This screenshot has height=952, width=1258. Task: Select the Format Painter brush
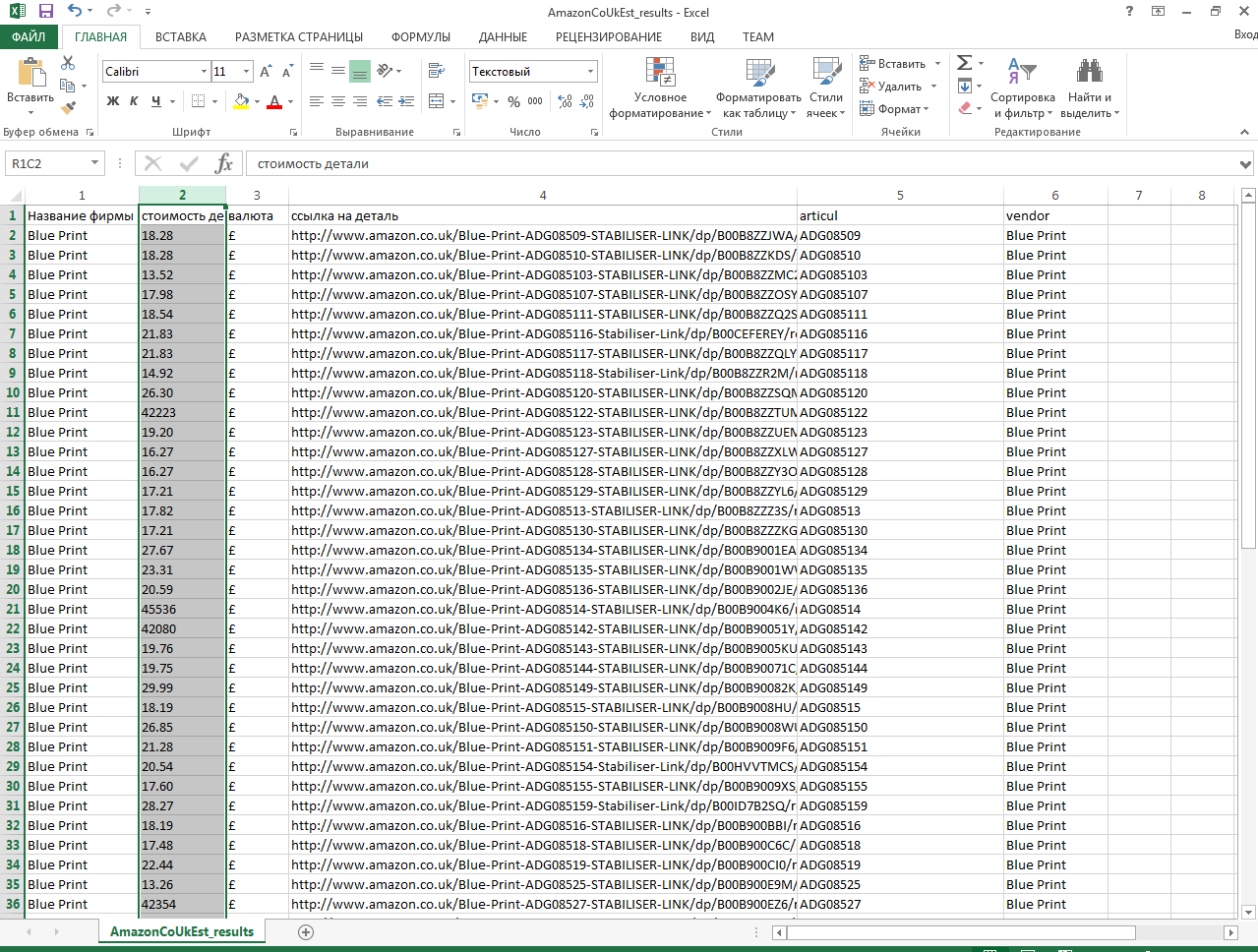[68, 107]
